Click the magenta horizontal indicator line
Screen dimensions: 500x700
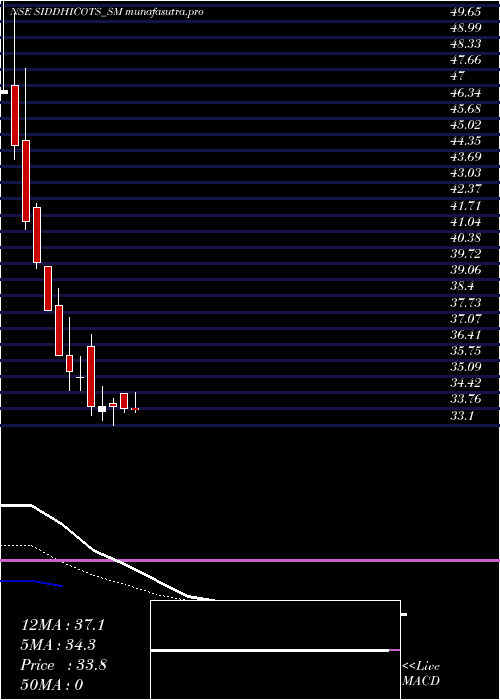tap(250, 560)
